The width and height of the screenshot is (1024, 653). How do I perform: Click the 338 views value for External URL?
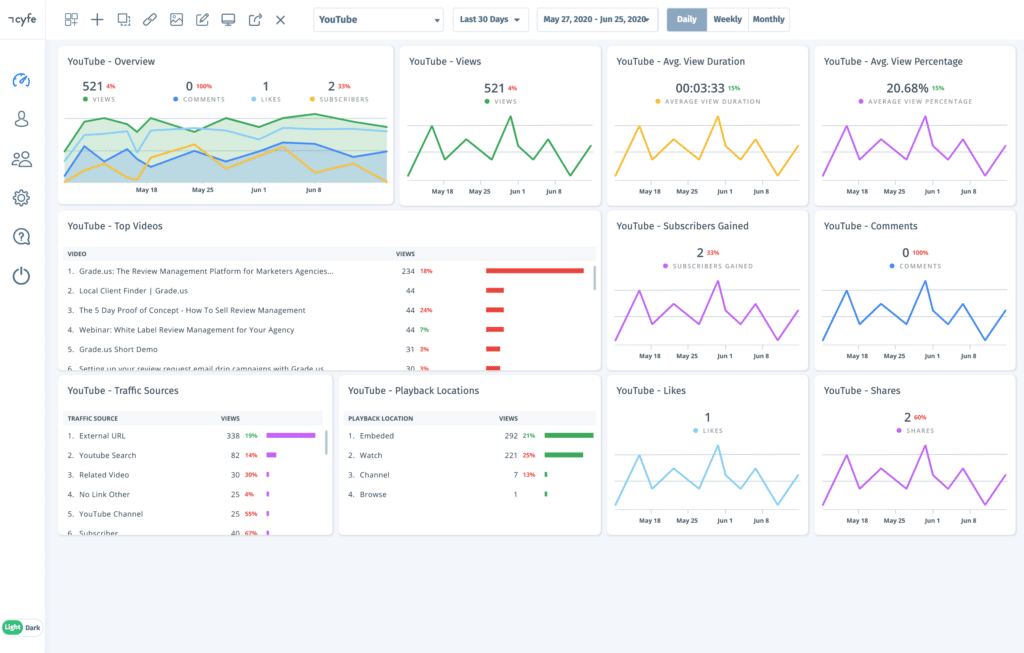pos(233,436)
